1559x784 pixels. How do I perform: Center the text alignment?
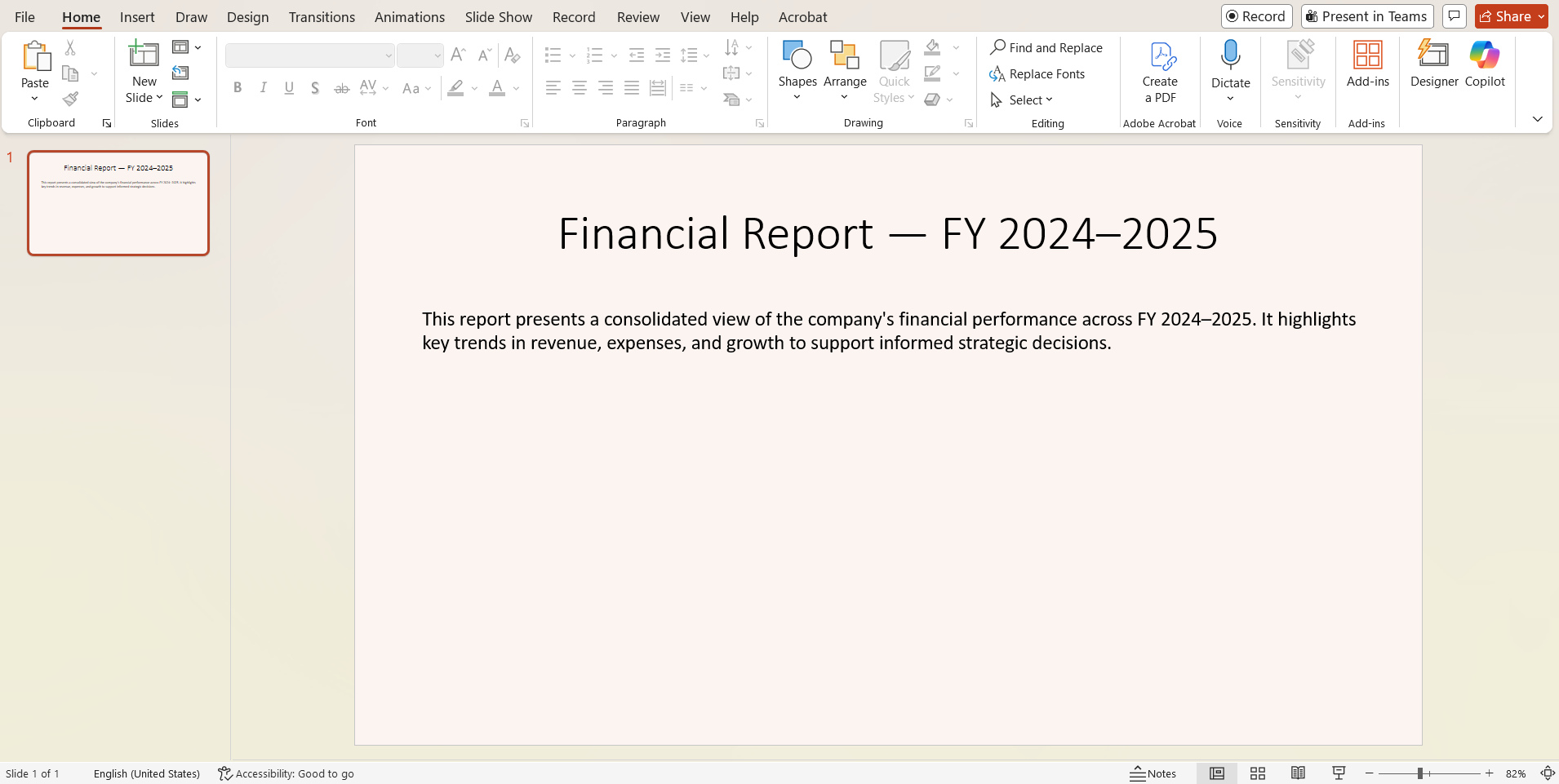coord(580,88)
